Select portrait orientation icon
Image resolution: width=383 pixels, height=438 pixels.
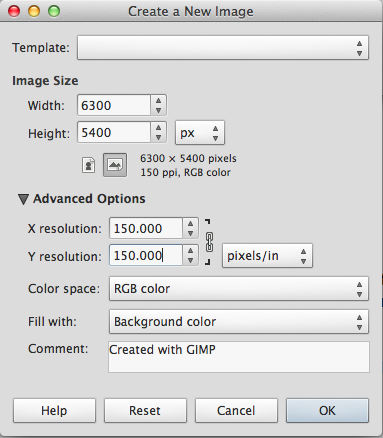click(x=88, y=165)
